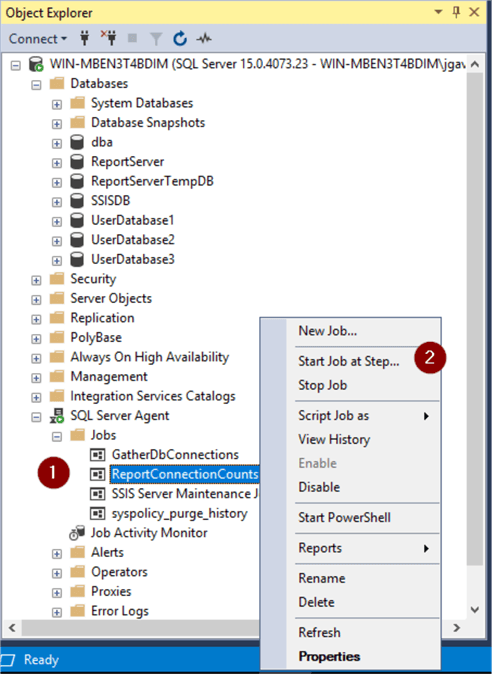Click the Disconnect plug icon with red X

(109, 38)
